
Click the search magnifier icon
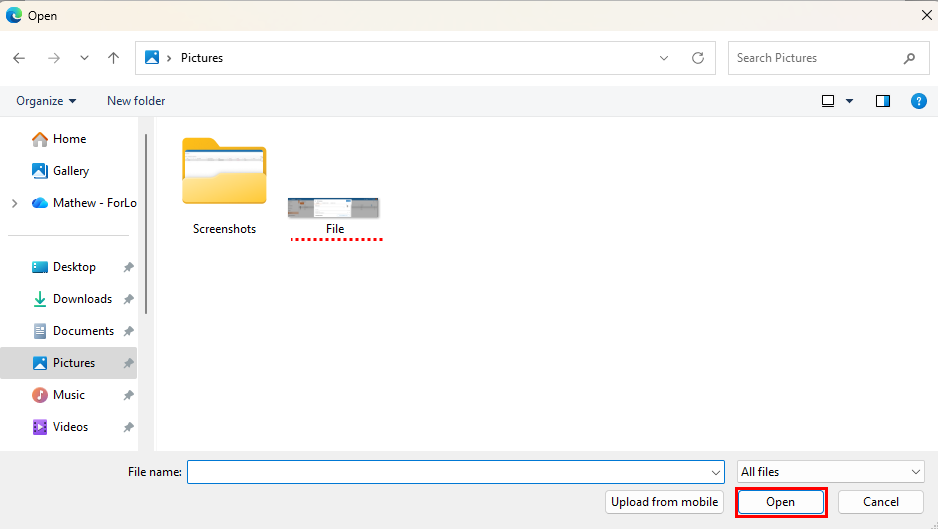(x=909, y=58)
